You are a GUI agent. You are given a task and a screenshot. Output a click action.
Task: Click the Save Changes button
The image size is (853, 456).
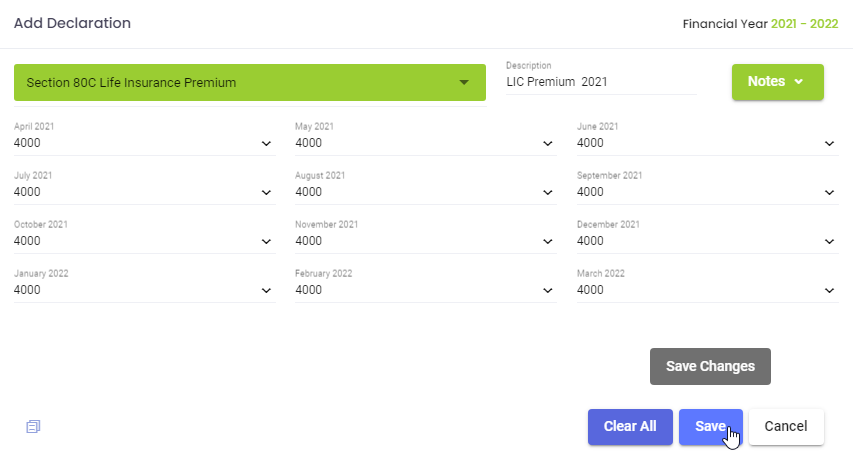point(710,366)
